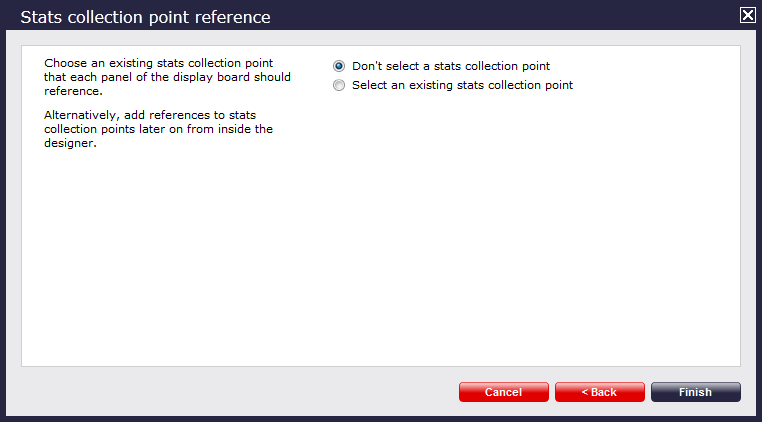Click the blank white space beneath the instructions text
Image resolution: width=762 pixels, height=422 pixels.
point(160,260)
